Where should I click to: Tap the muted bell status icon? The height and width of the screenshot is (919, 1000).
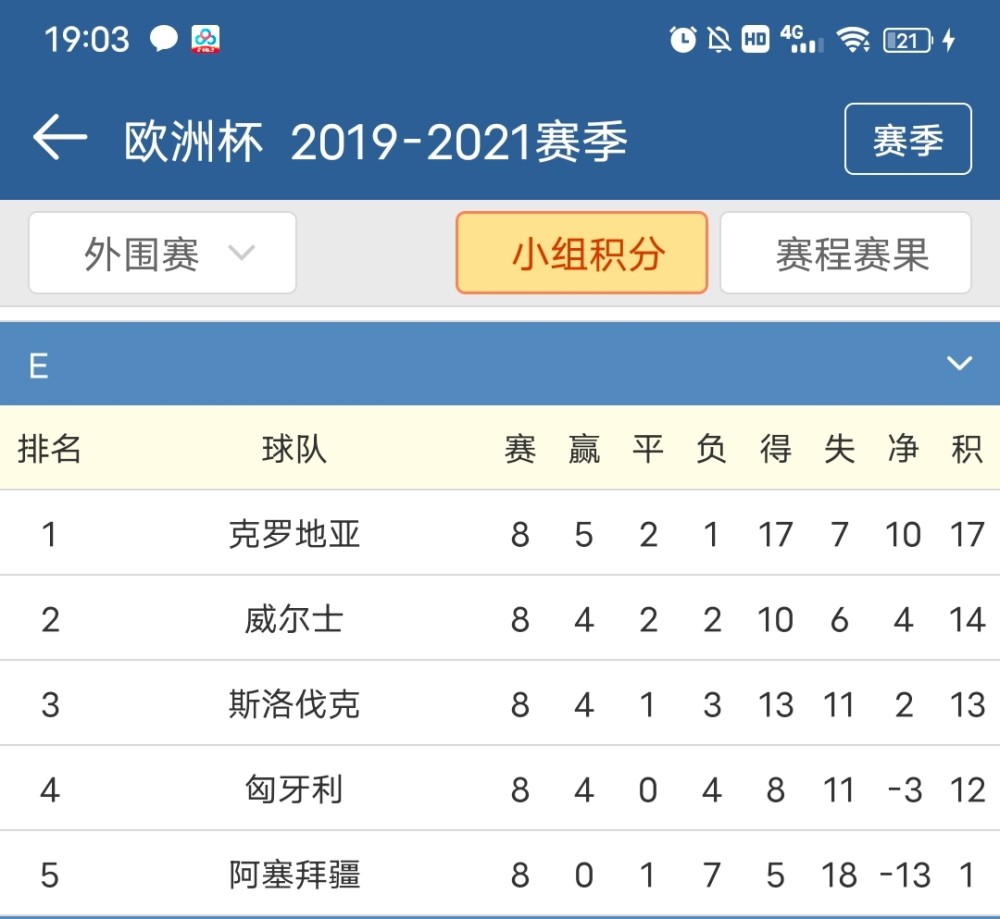pyautogui.click(x=718, y=40)
